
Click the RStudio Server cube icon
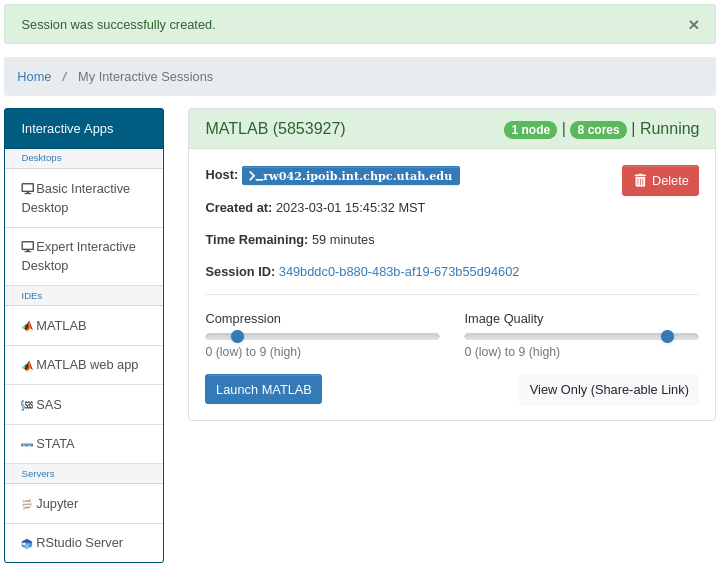27,543
